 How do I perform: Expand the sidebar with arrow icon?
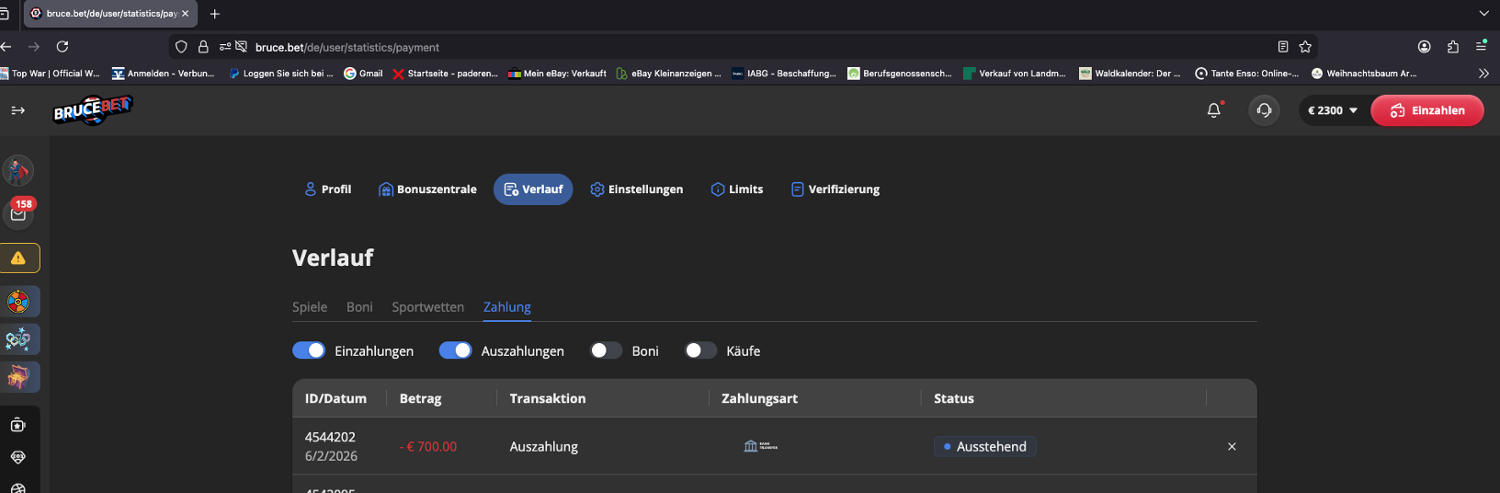tap(18, 110)
